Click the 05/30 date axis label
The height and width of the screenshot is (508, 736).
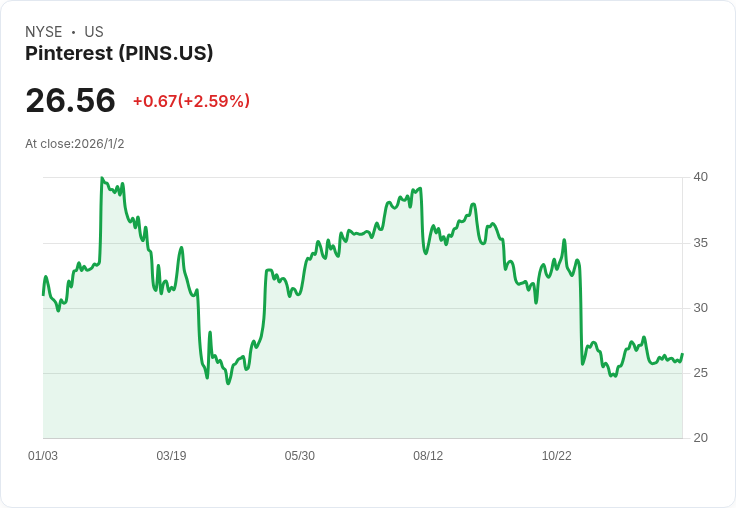(300, 456)
